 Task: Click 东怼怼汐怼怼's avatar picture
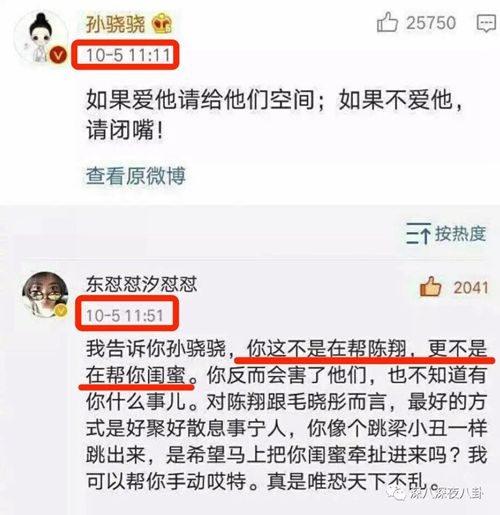[45, 295]
